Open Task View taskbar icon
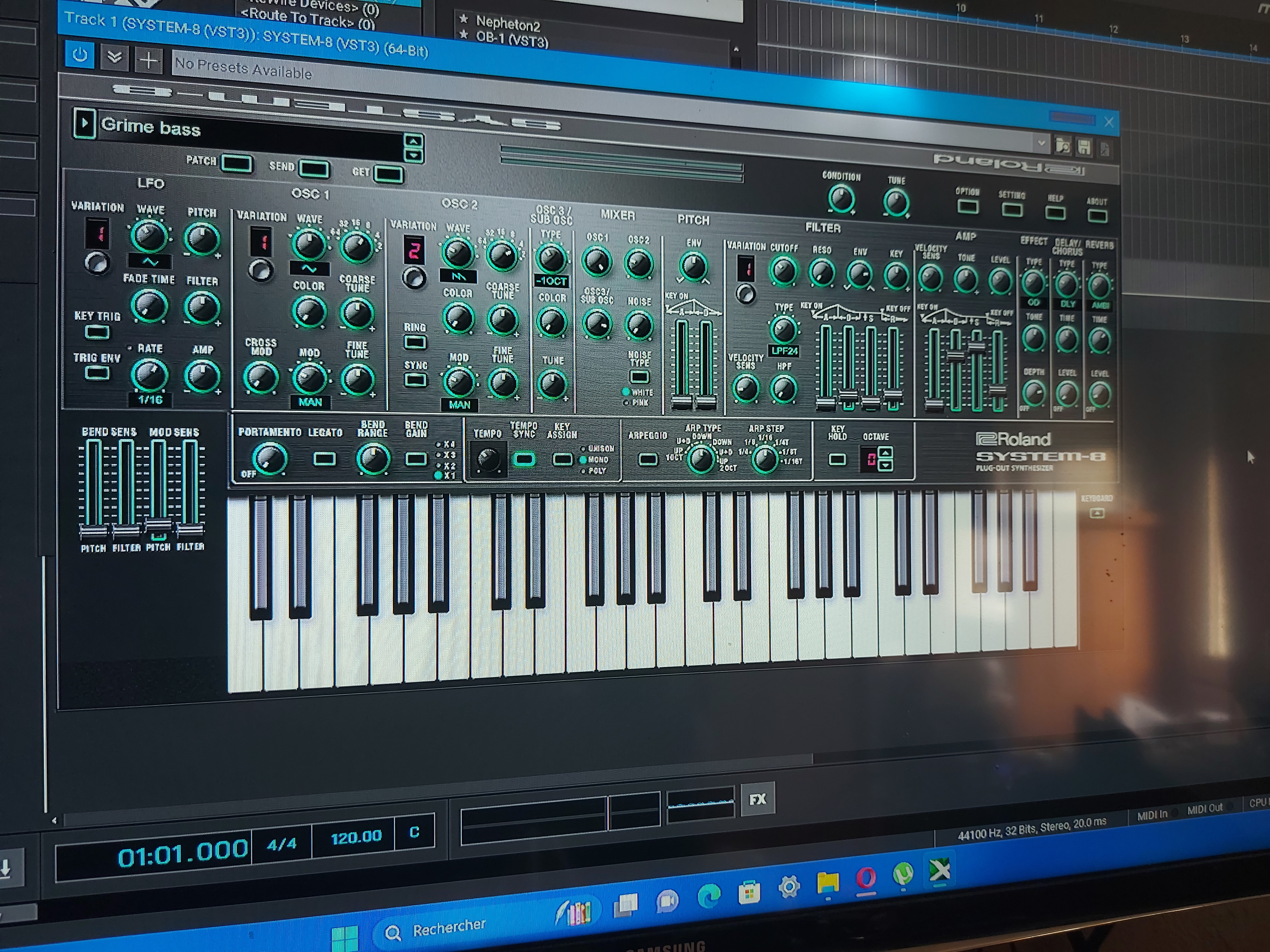The width and height of the screenshot is (1270, 952). click(626, 905)
